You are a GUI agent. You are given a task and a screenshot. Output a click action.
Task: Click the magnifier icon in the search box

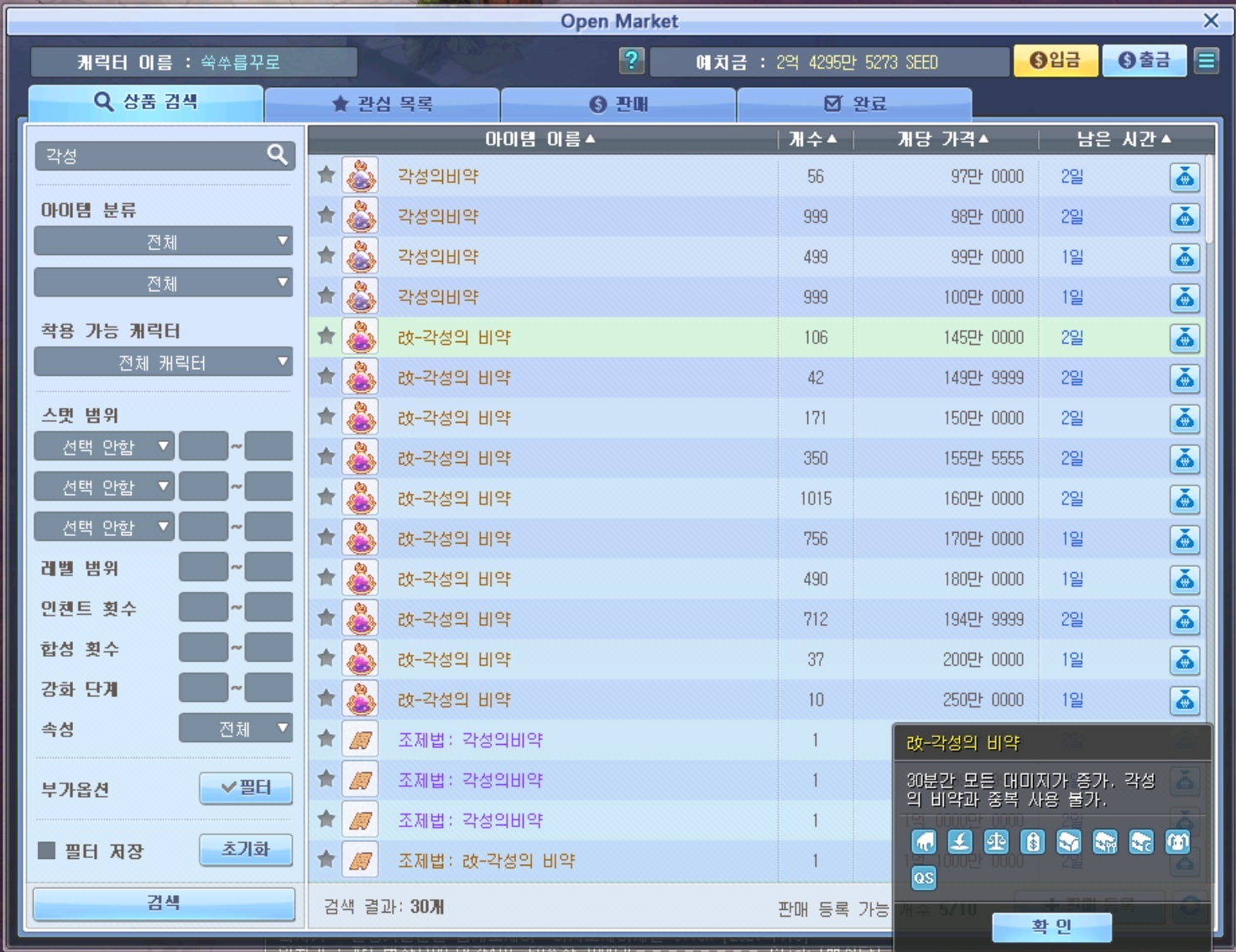pyautogui.click(x=277, y=154)
